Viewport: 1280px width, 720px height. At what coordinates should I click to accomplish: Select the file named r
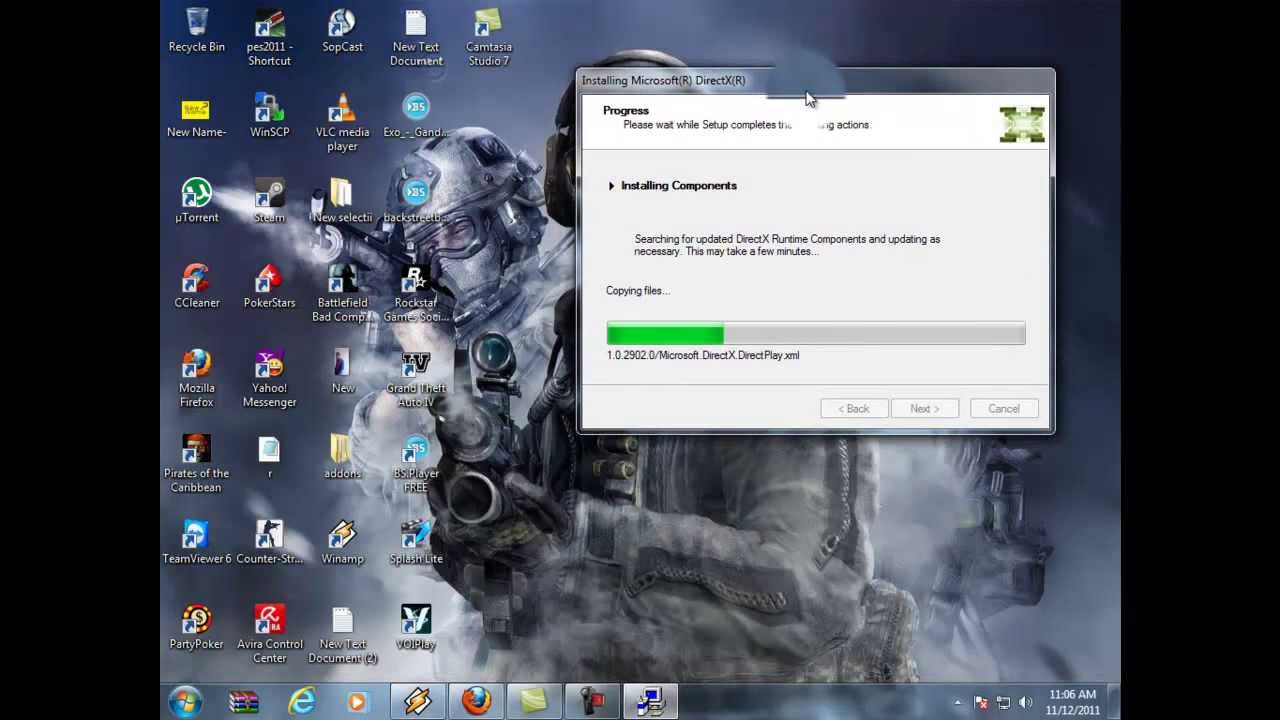(269, 458)
